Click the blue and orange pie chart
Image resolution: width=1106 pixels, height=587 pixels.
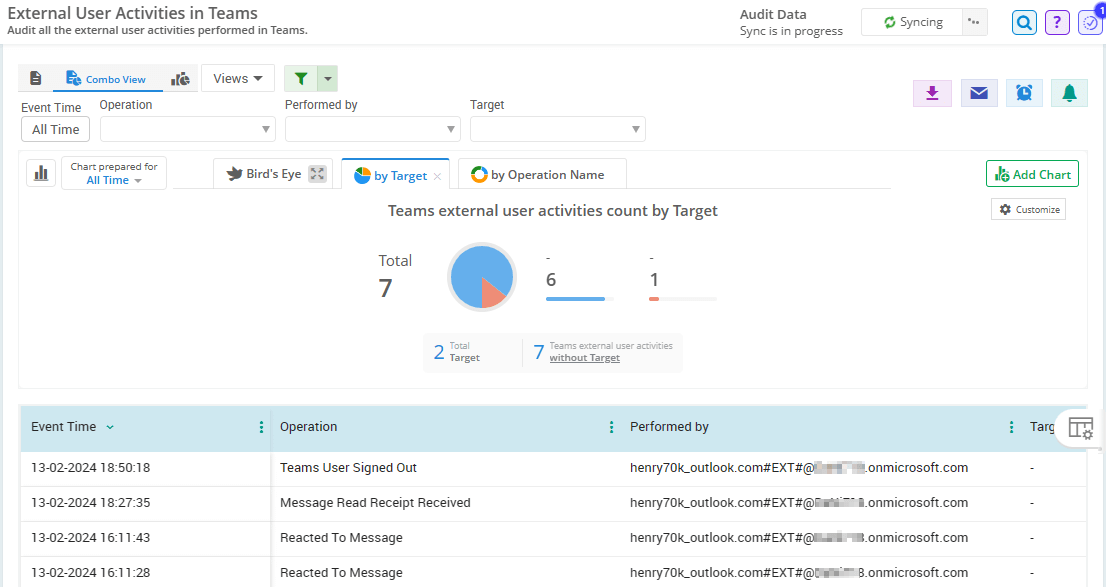pos(482,277)
